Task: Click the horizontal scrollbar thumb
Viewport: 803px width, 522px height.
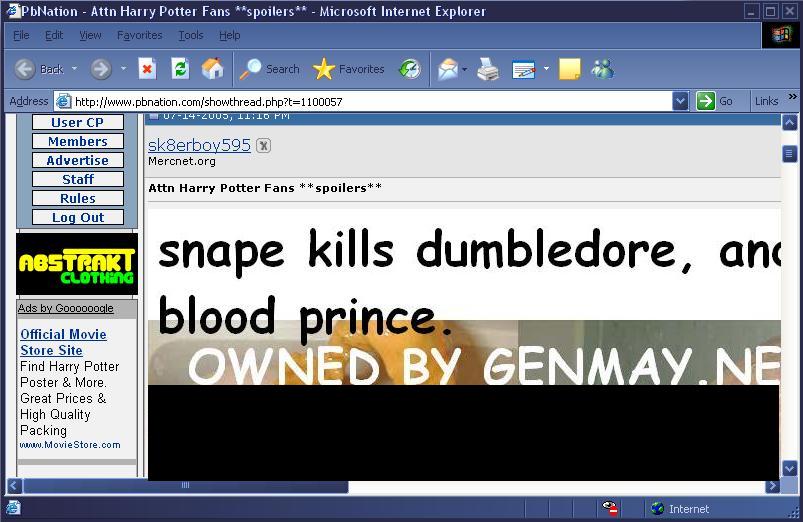Action: (x=185, y=486)
